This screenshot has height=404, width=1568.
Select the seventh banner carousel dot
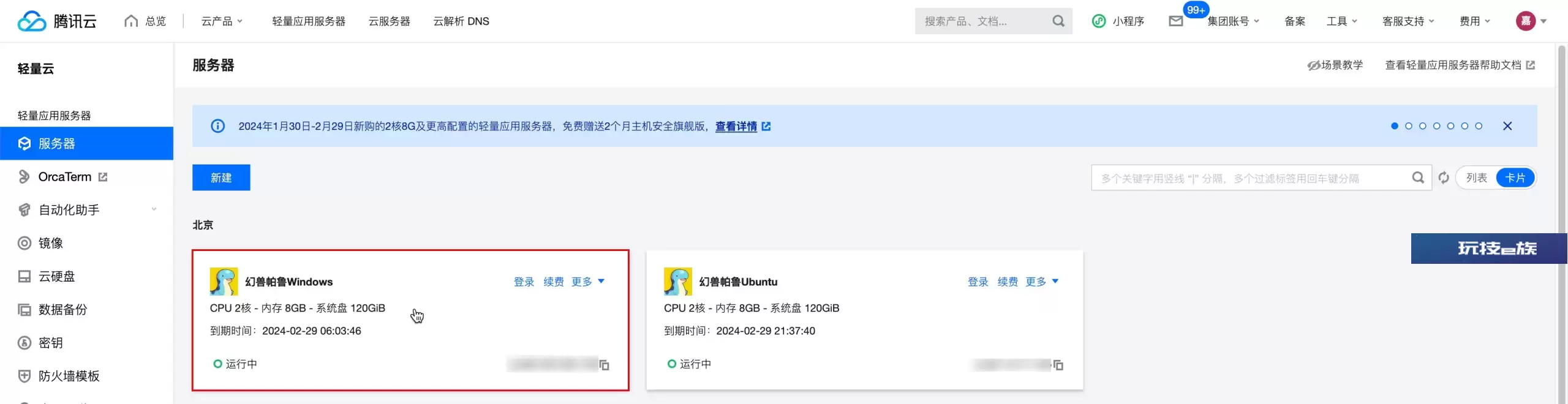click(x=1479, y=126)
